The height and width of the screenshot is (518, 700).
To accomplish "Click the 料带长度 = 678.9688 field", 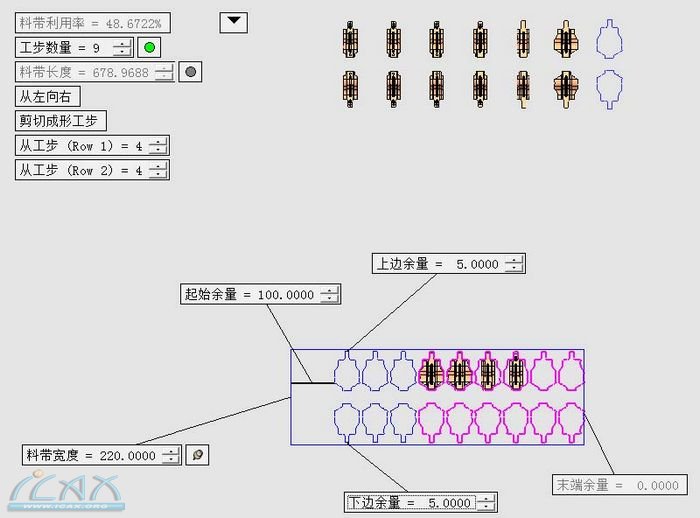I will coord(95,72).
